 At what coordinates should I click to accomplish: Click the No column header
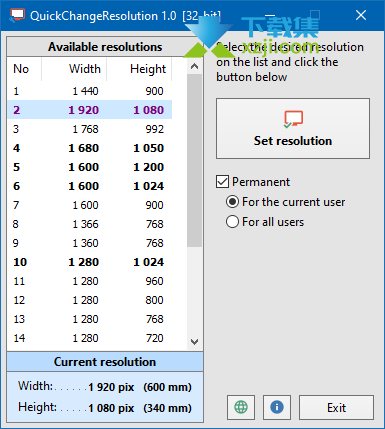(x=25, y=69)
